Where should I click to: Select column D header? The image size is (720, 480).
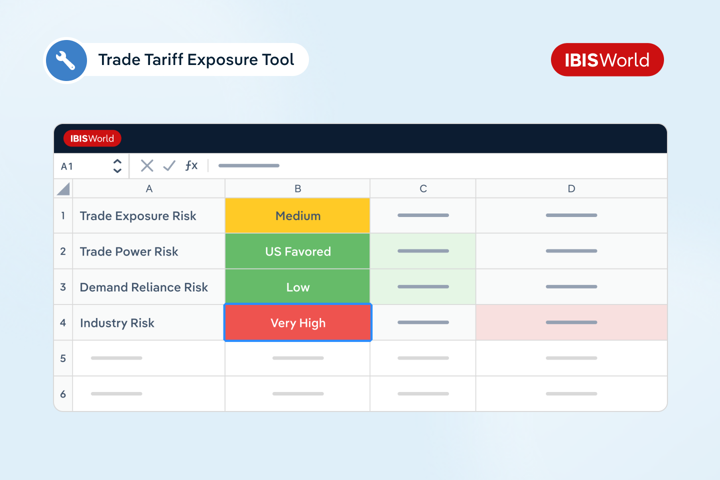pos(571,189)
